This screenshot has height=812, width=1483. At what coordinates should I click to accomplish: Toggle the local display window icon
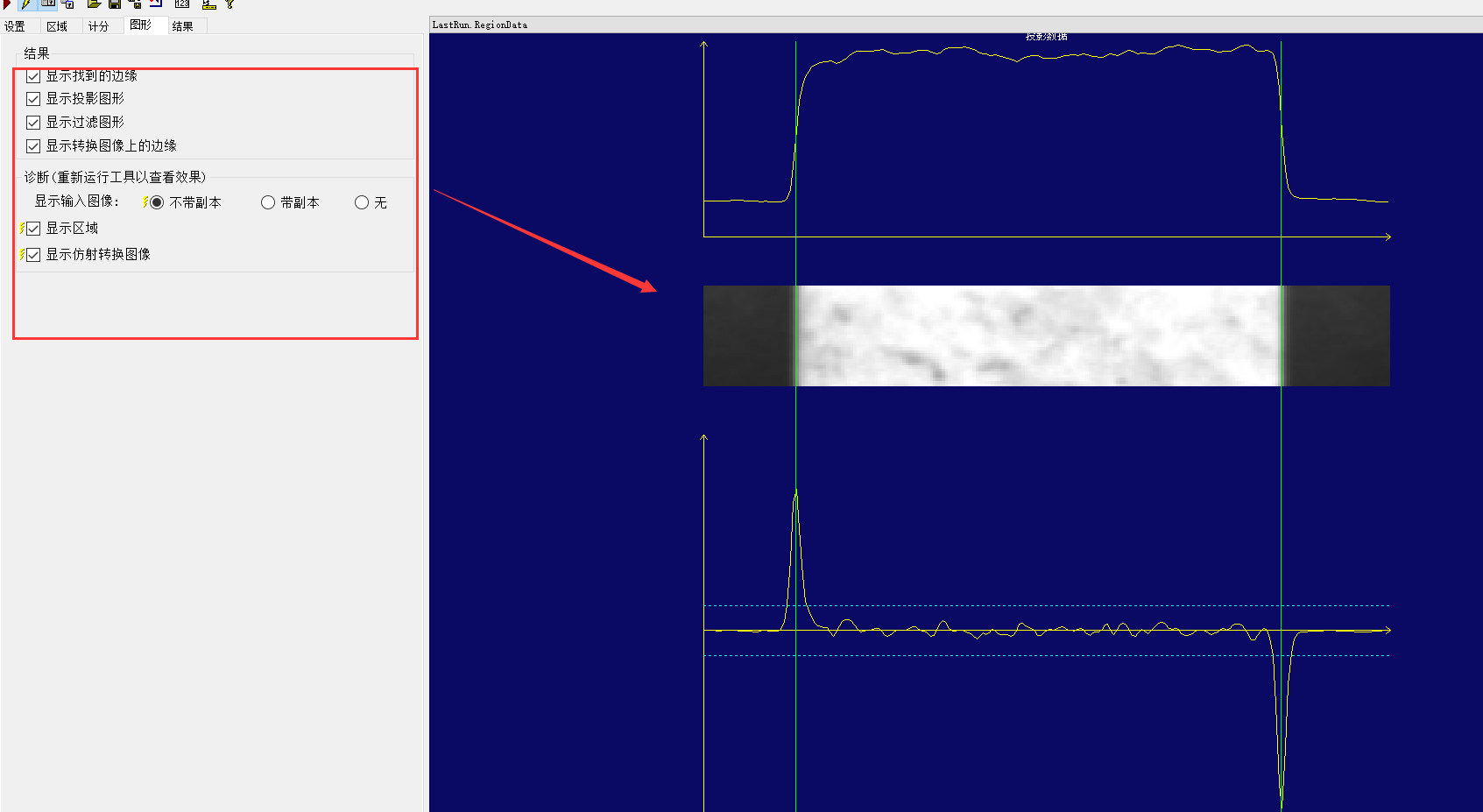pos(48,4)
